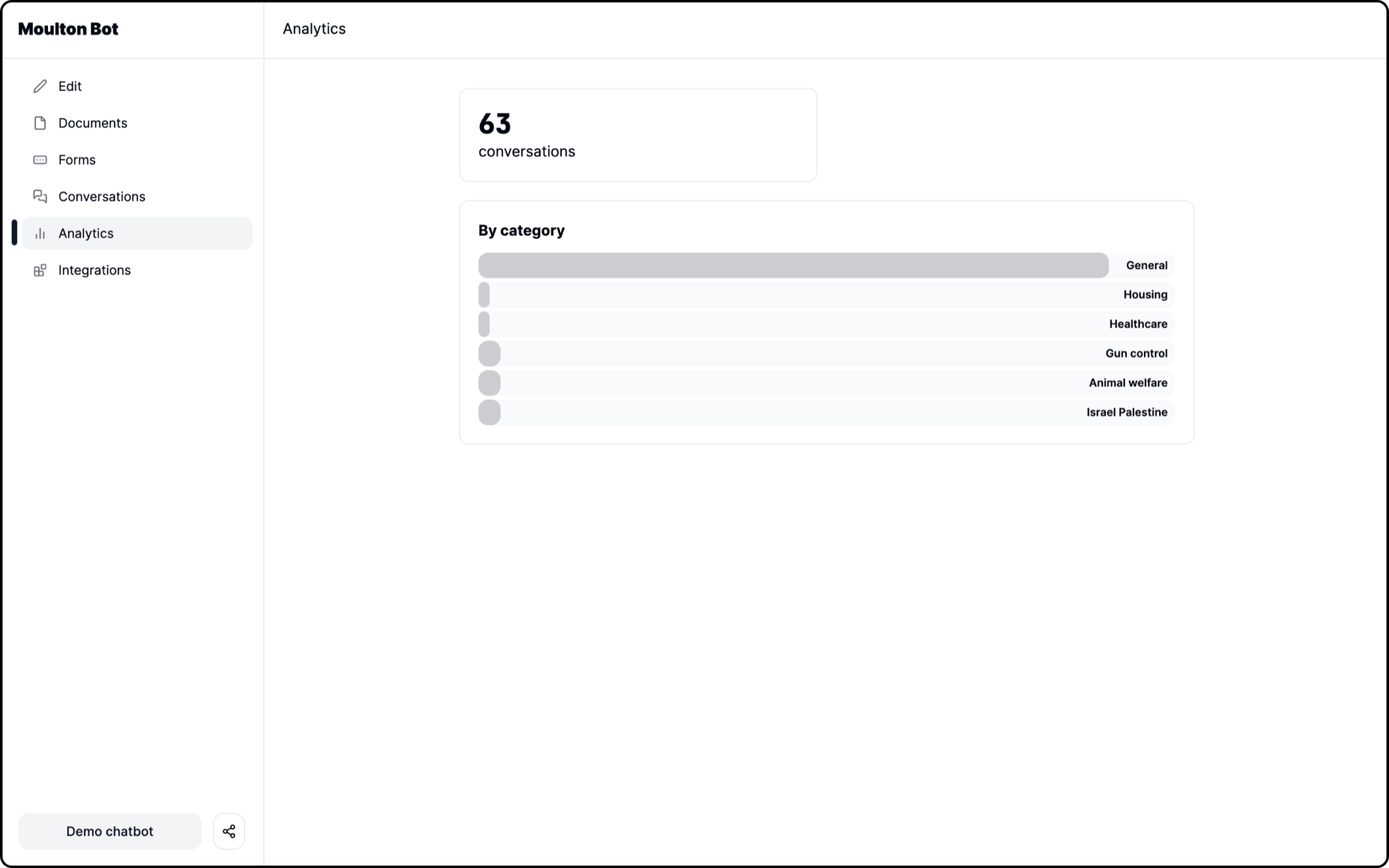
Task: Open the Documents section
Action: pyautogui.click(x=92, y=123)
